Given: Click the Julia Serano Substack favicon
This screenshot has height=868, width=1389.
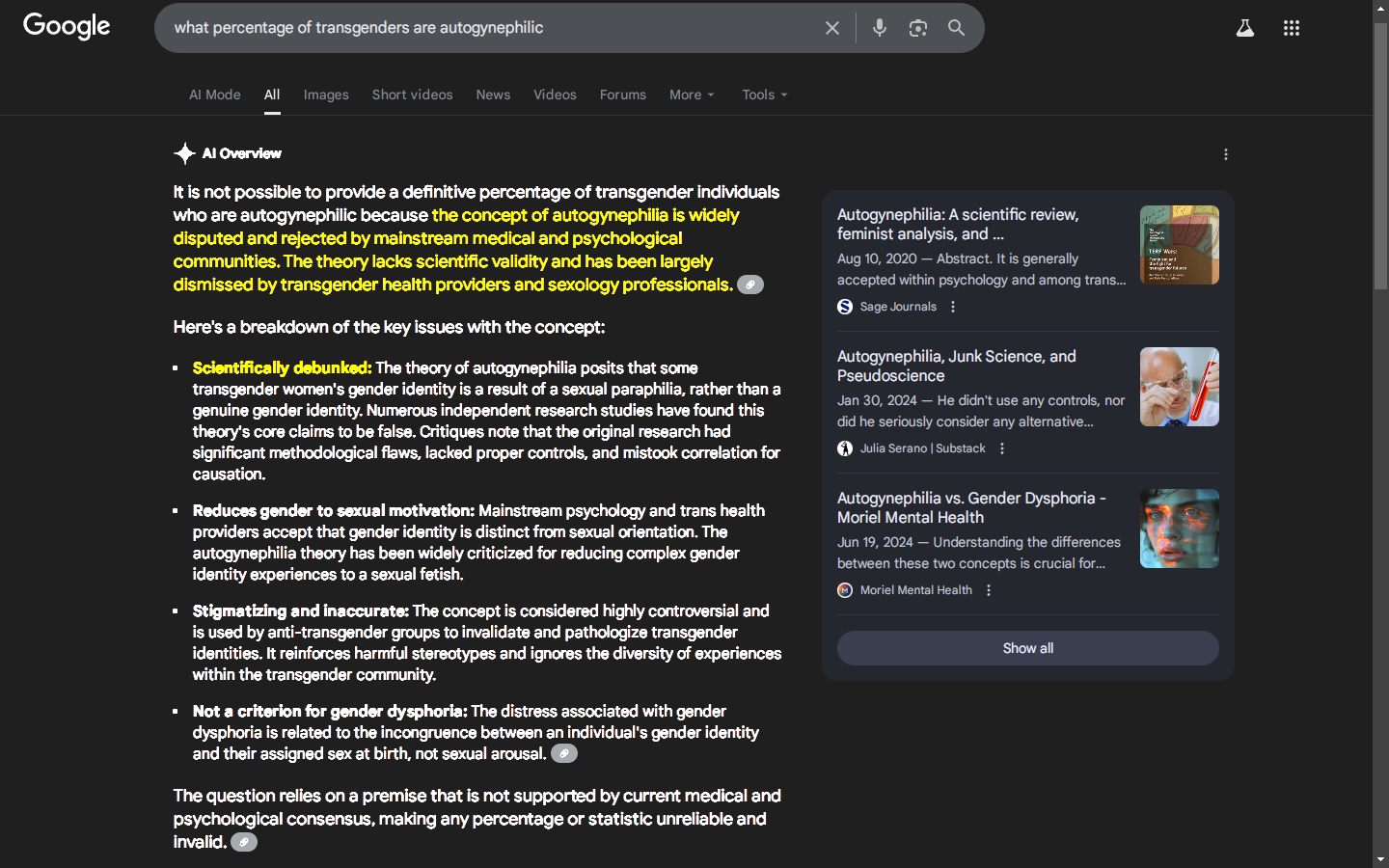Looking at the screenshot, I should (845, 448).
